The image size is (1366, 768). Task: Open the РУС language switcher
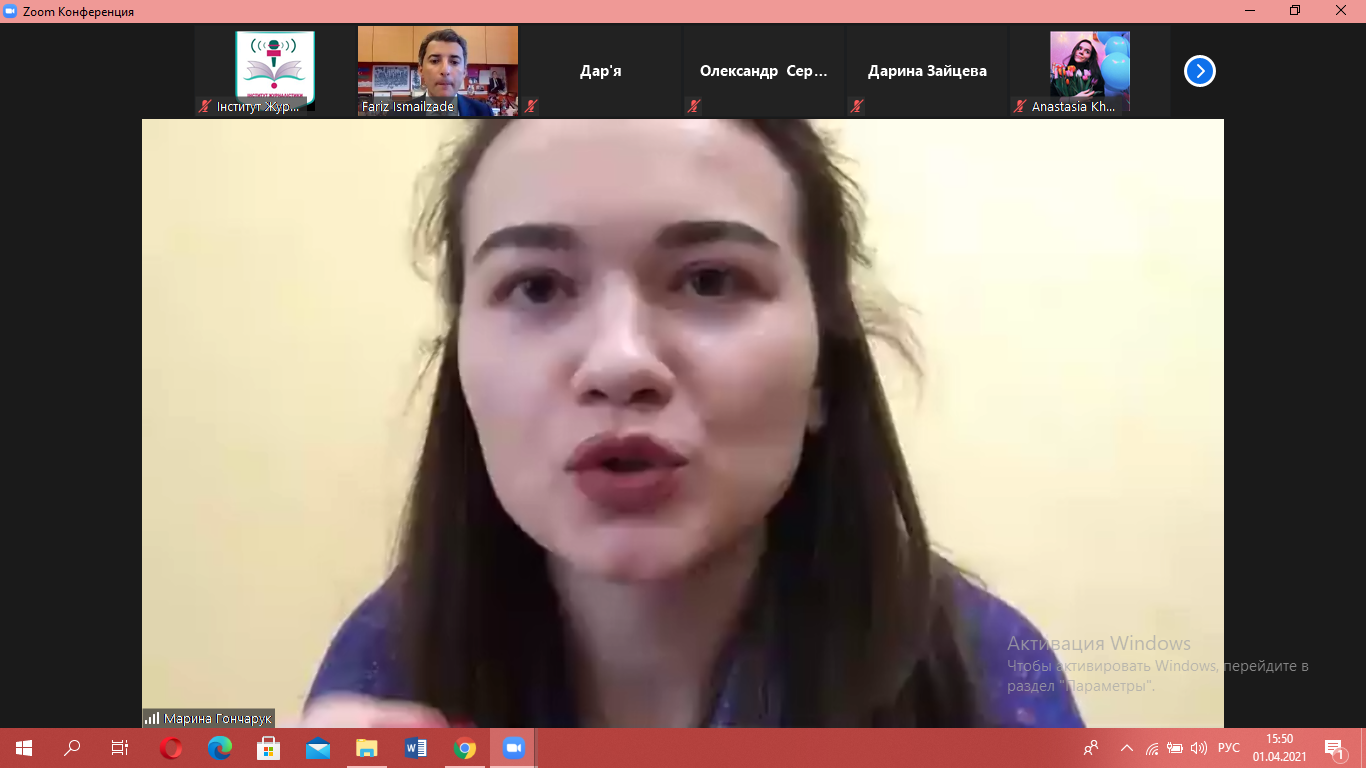[x=1229, y=748]
